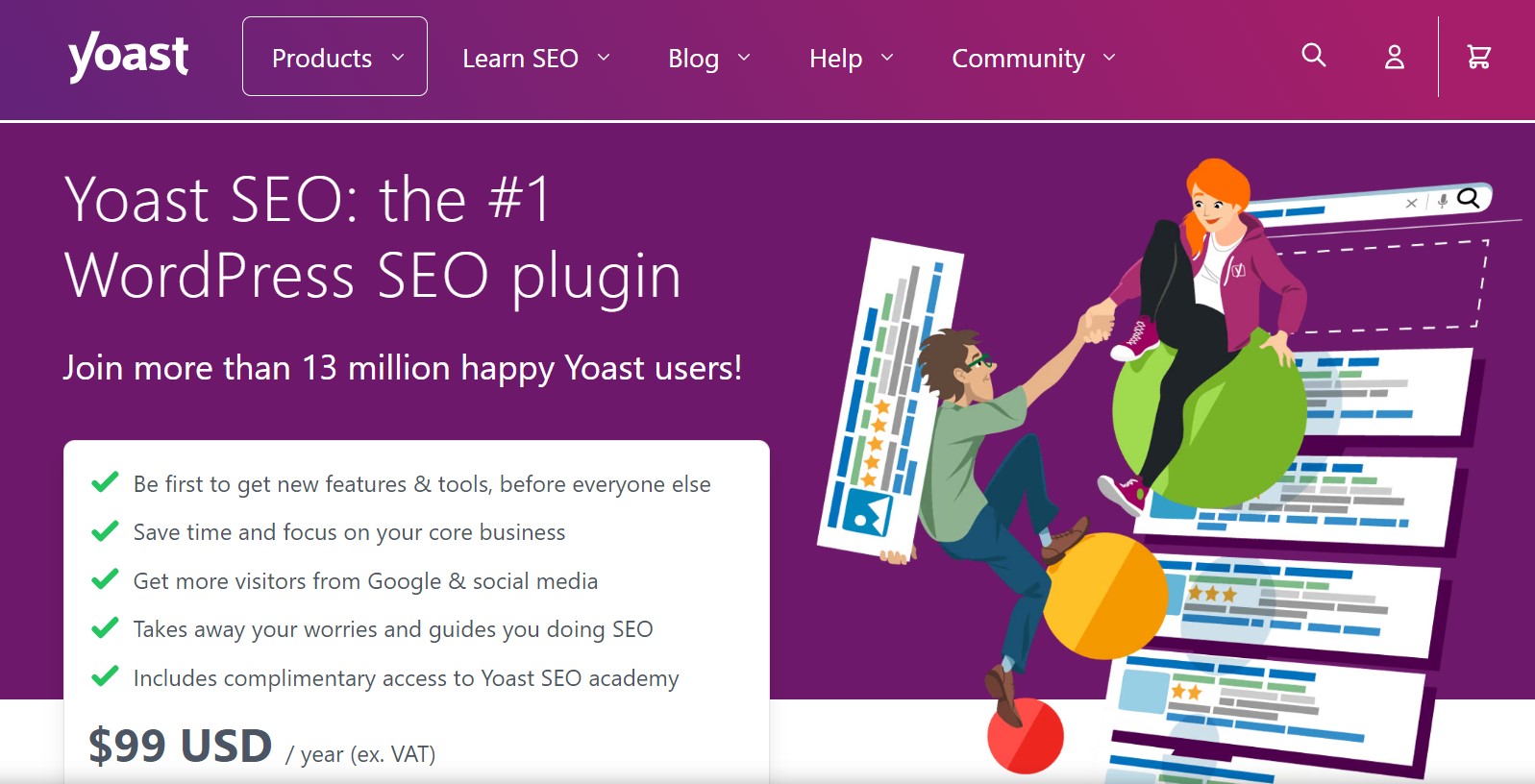This screenshot has width=1535, height=784.
Task: Open the Learn SEO menu
Action: tap(536, 59)
